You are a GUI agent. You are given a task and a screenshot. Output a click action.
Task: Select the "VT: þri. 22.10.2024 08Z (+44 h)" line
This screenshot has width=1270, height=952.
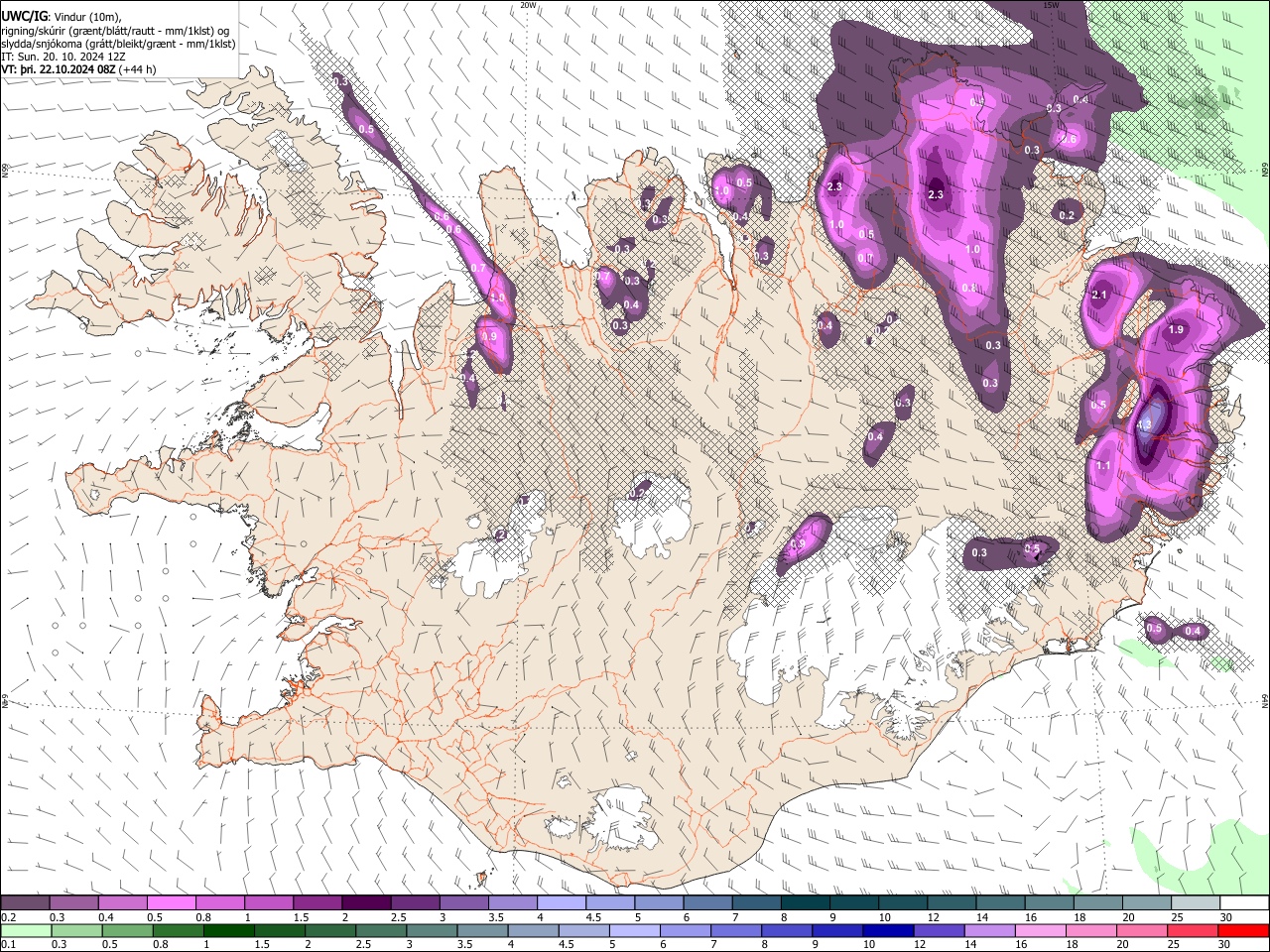[79, 69]
